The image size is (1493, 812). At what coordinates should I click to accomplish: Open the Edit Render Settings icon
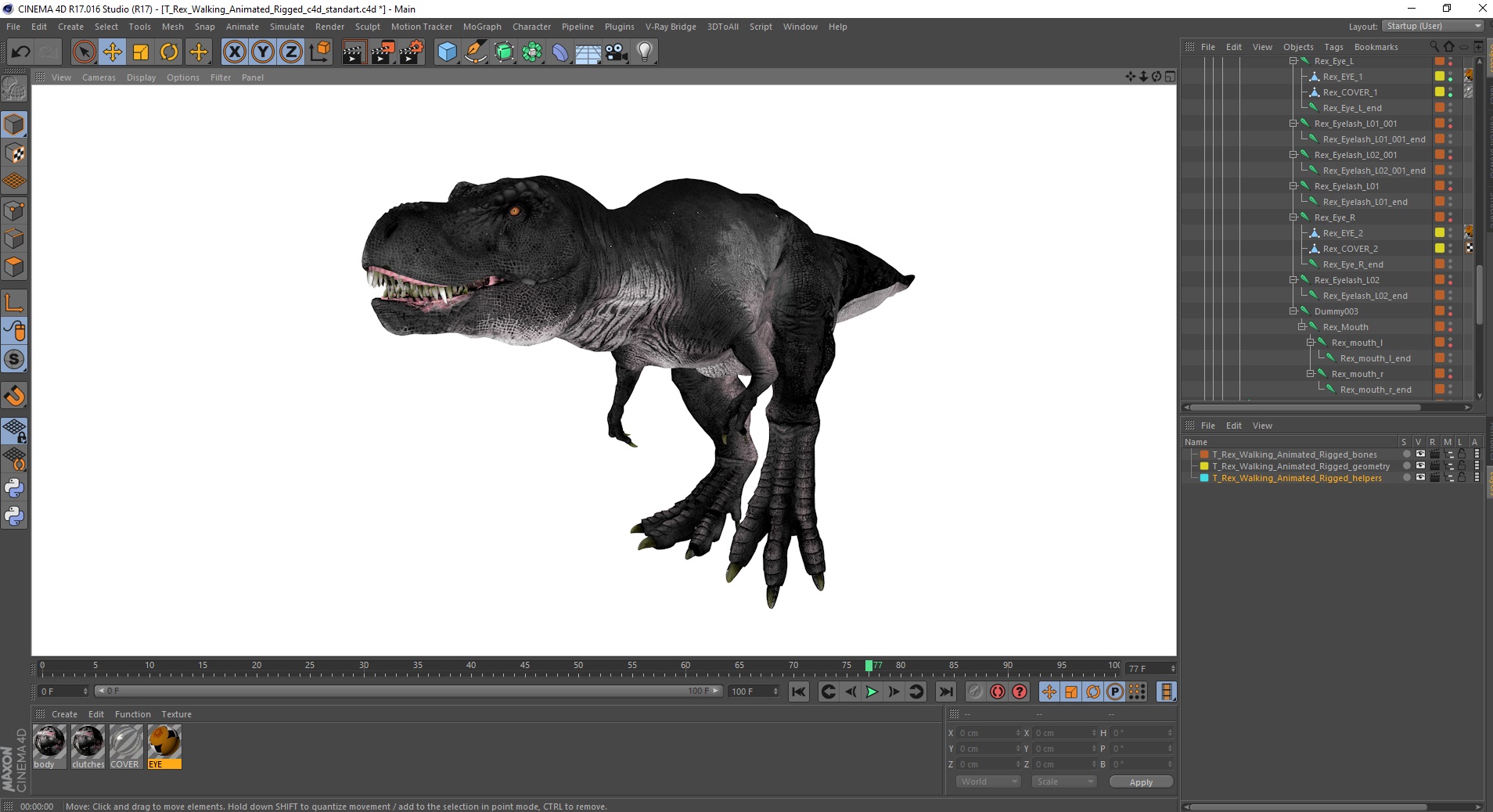tap(412, 52)
